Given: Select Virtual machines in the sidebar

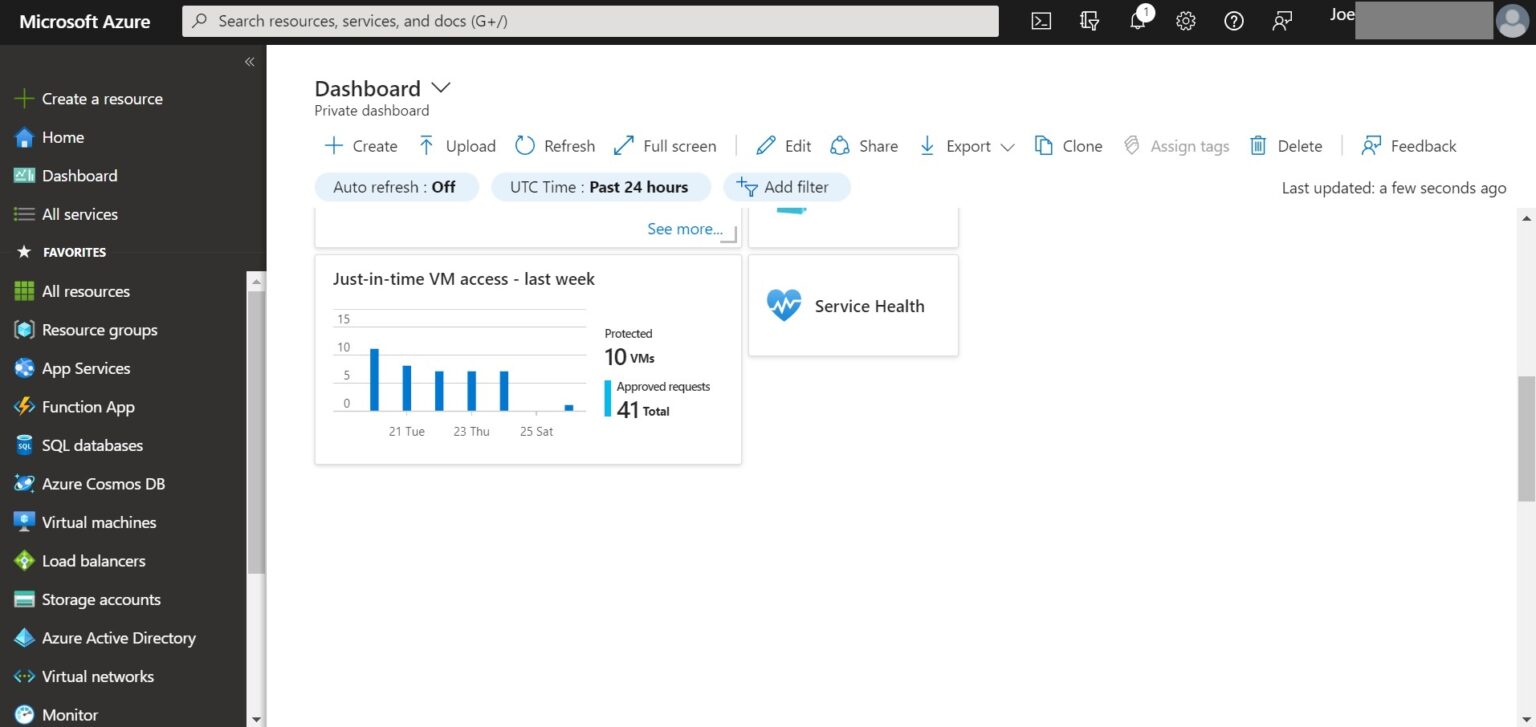Looking at the screenshot, I should 99,522.
